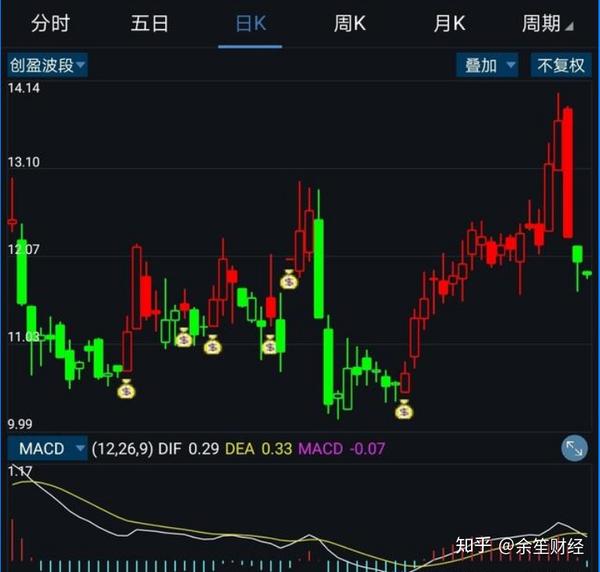Open the 叠加 overlay dropdown
This screenshot has width=600, height=572.
pos(487,65)
